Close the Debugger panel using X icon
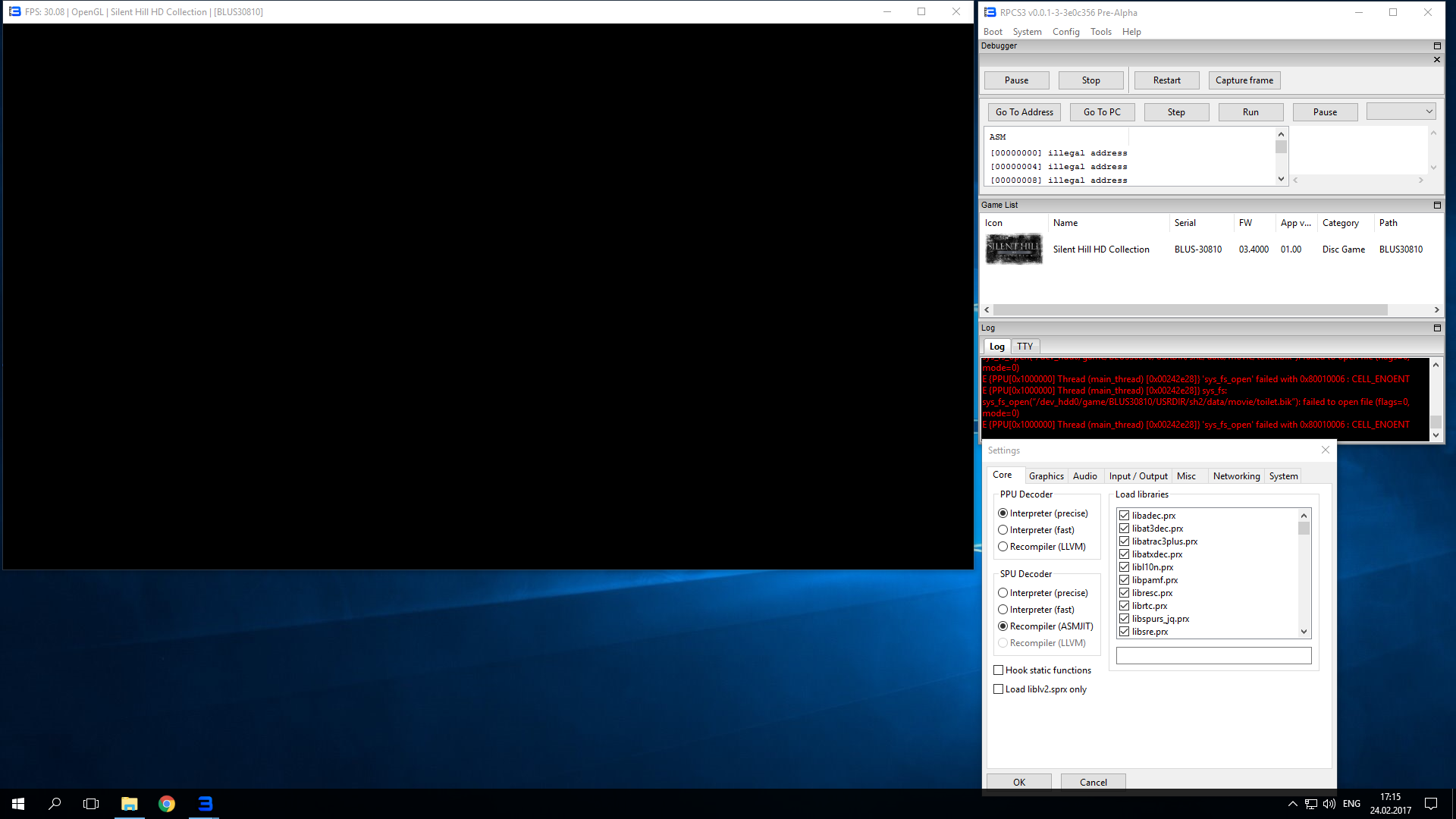The height and width of the screenshot is (819, 1456). pos(1436,60)
